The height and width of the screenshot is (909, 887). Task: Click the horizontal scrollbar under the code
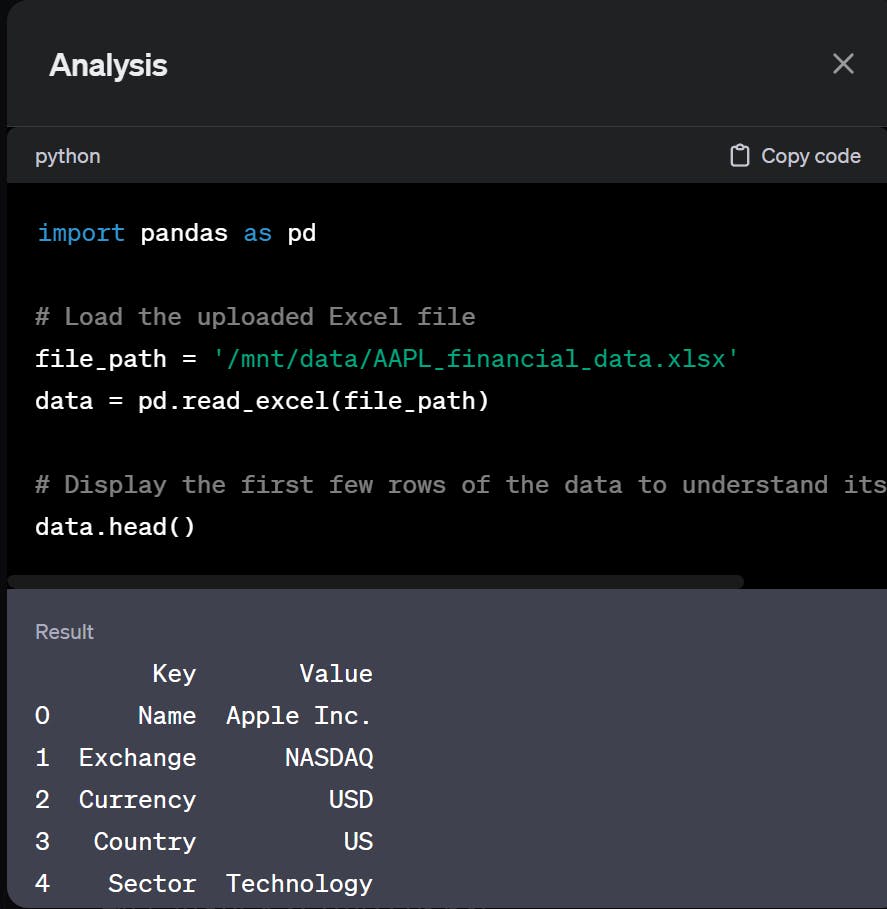(375, 581)
